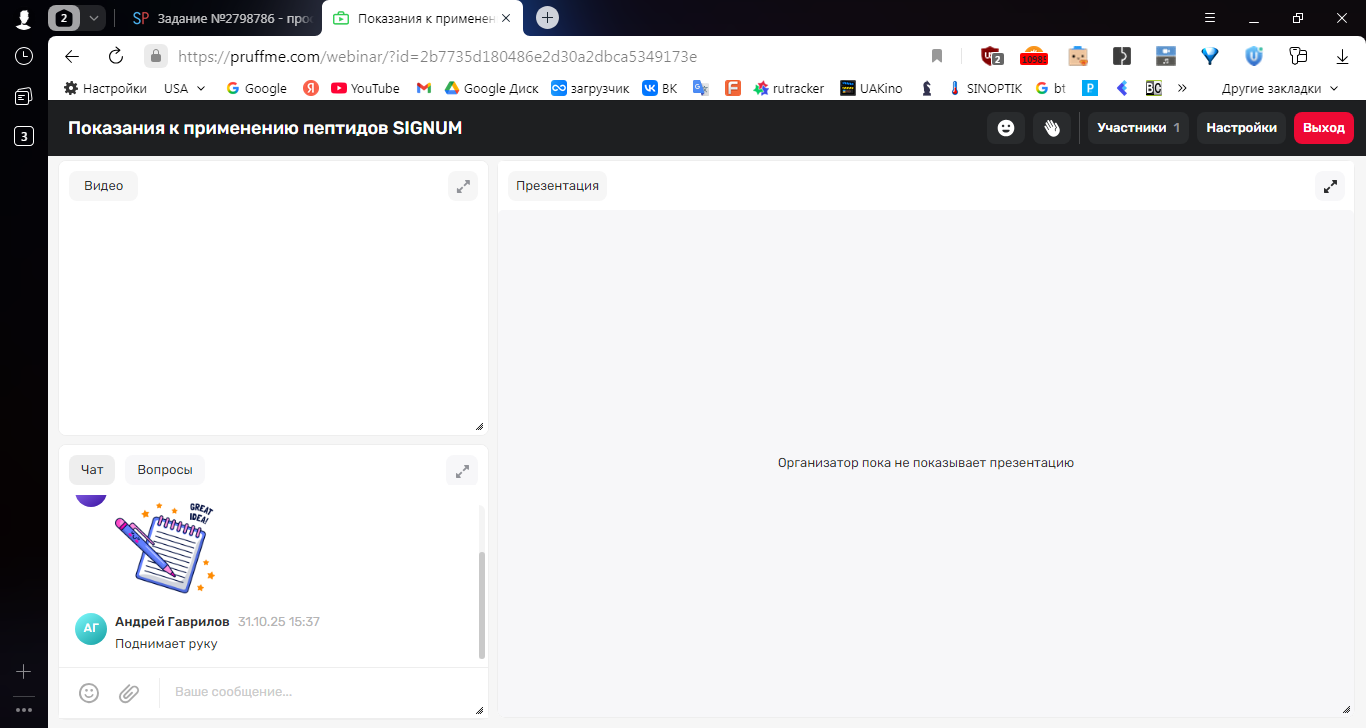
Task: Open the tab counter box showing 3 in the sidebar
Action: 24,136
